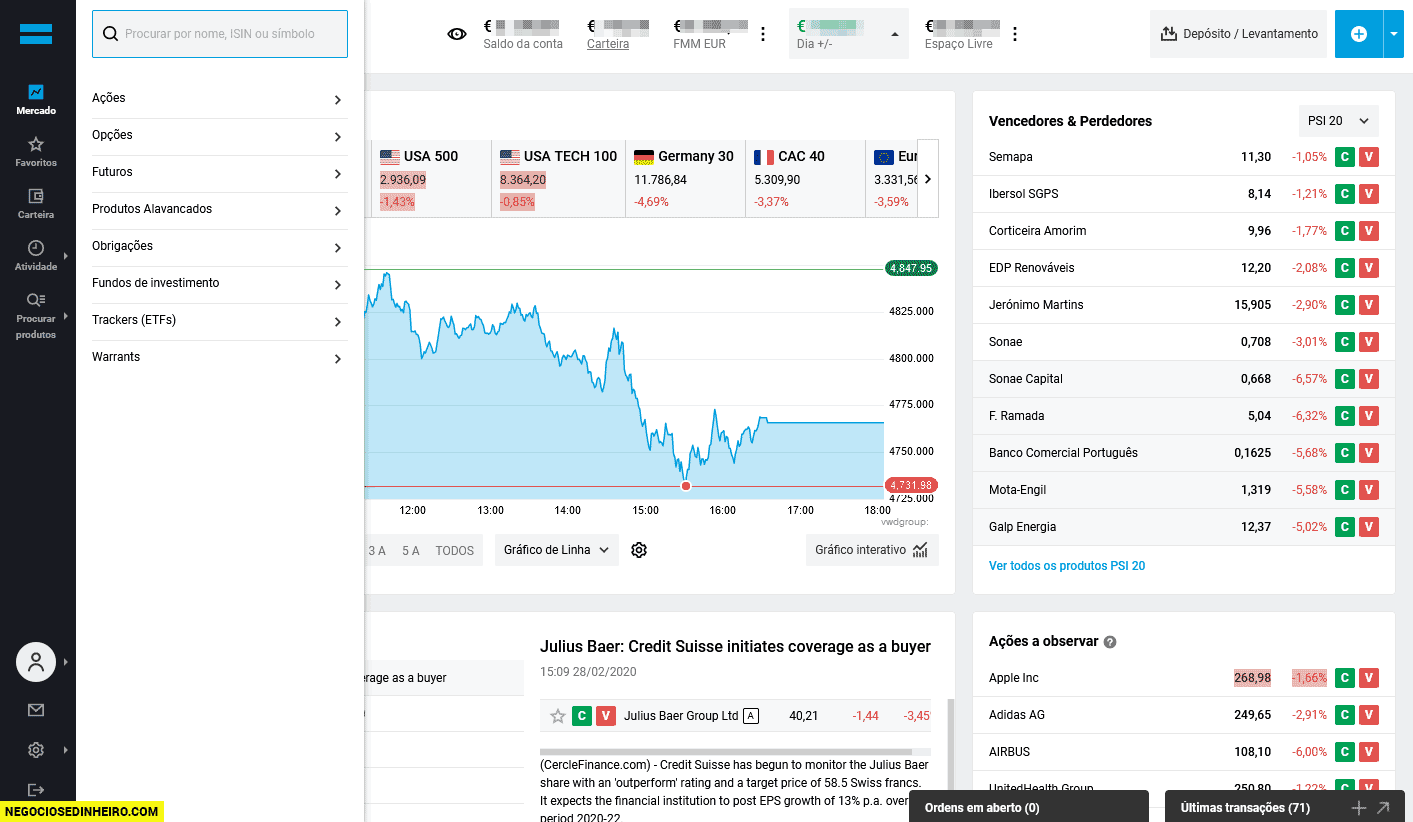1413x822 pixels.
Task: Toggle the eye icon to hide balances
Action: tap(457, 34)
